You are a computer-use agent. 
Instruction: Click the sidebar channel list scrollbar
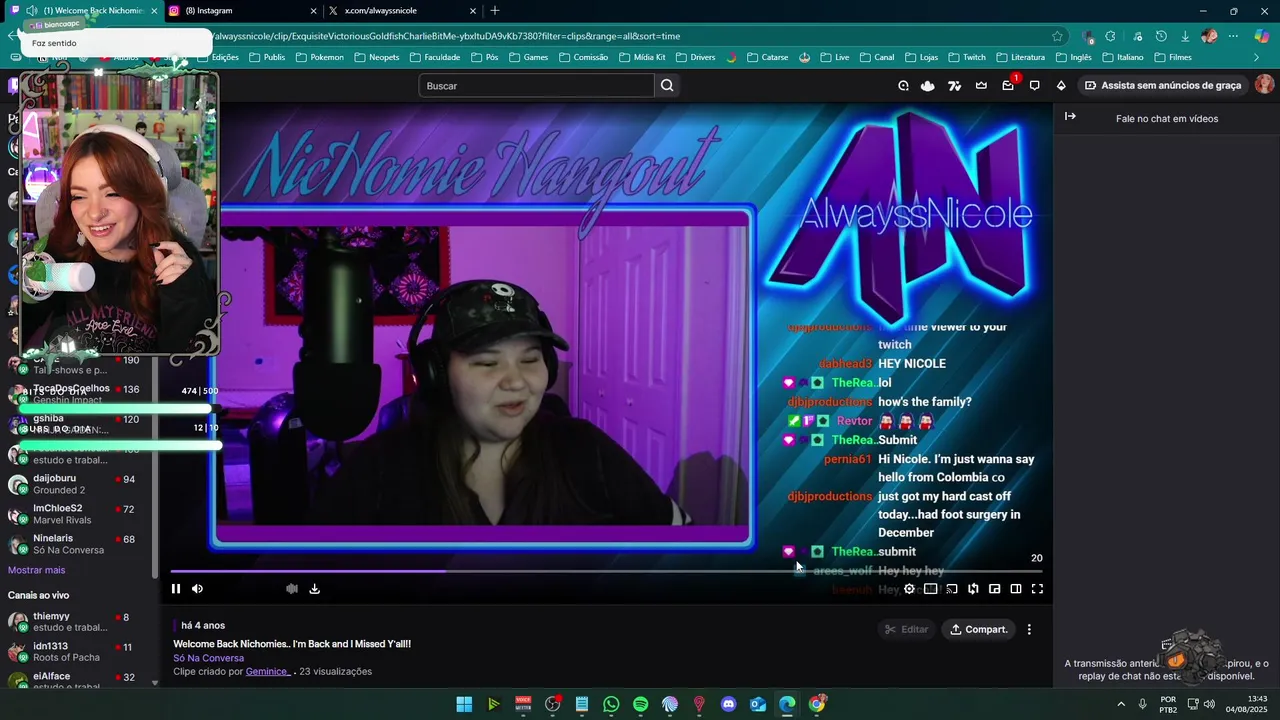[x=155, y=470]
